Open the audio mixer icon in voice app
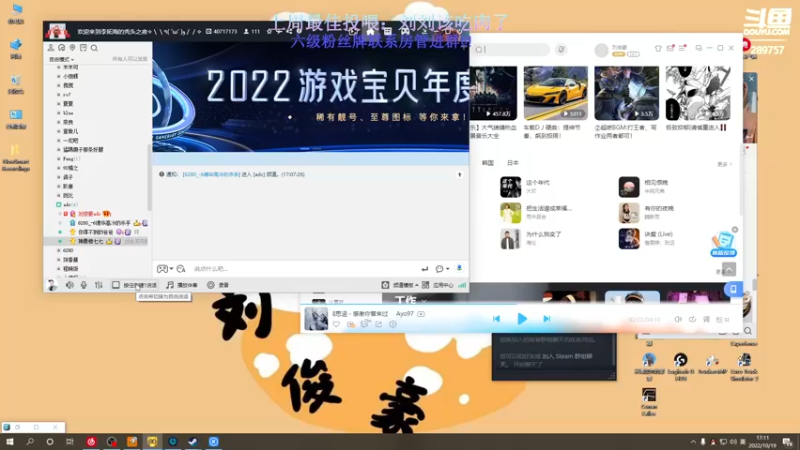Image resolution: width=800 pixels, height=450 pixels. pos(98,285)
